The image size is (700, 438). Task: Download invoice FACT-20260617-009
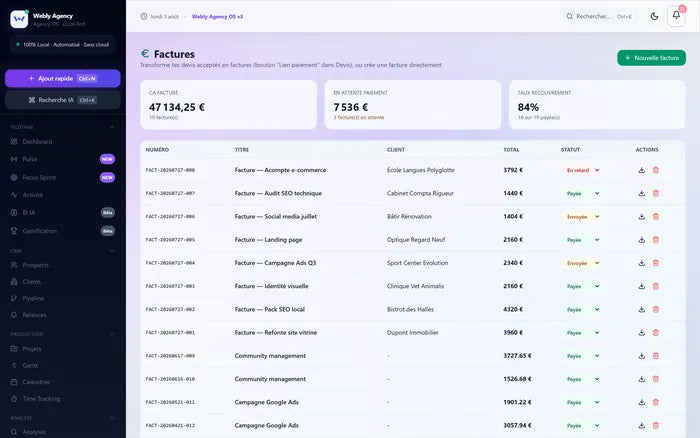(642, 356)
